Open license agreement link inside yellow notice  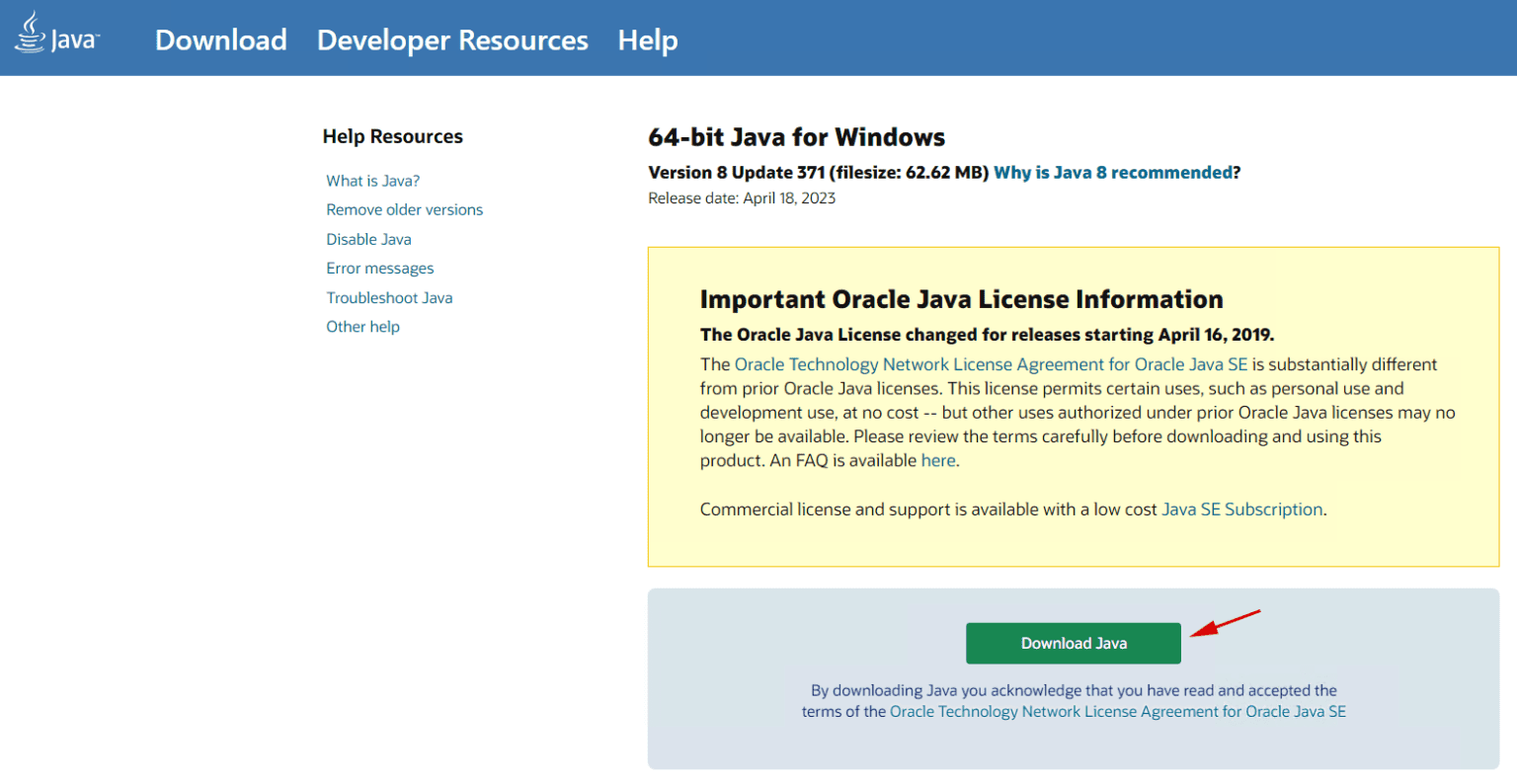[x=991, y=364]
